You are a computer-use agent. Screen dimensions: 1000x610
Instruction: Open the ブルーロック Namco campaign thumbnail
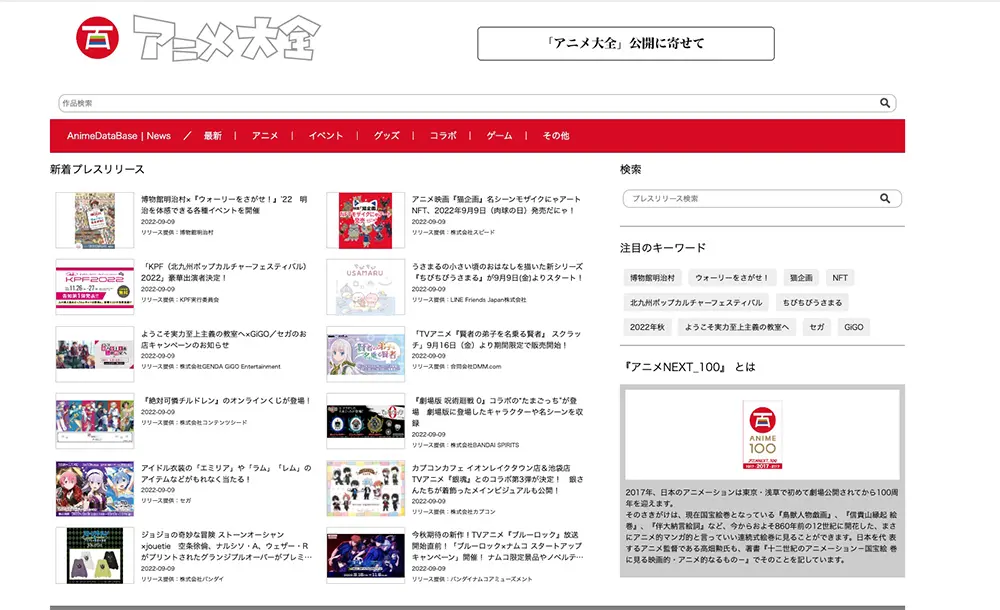365,555
